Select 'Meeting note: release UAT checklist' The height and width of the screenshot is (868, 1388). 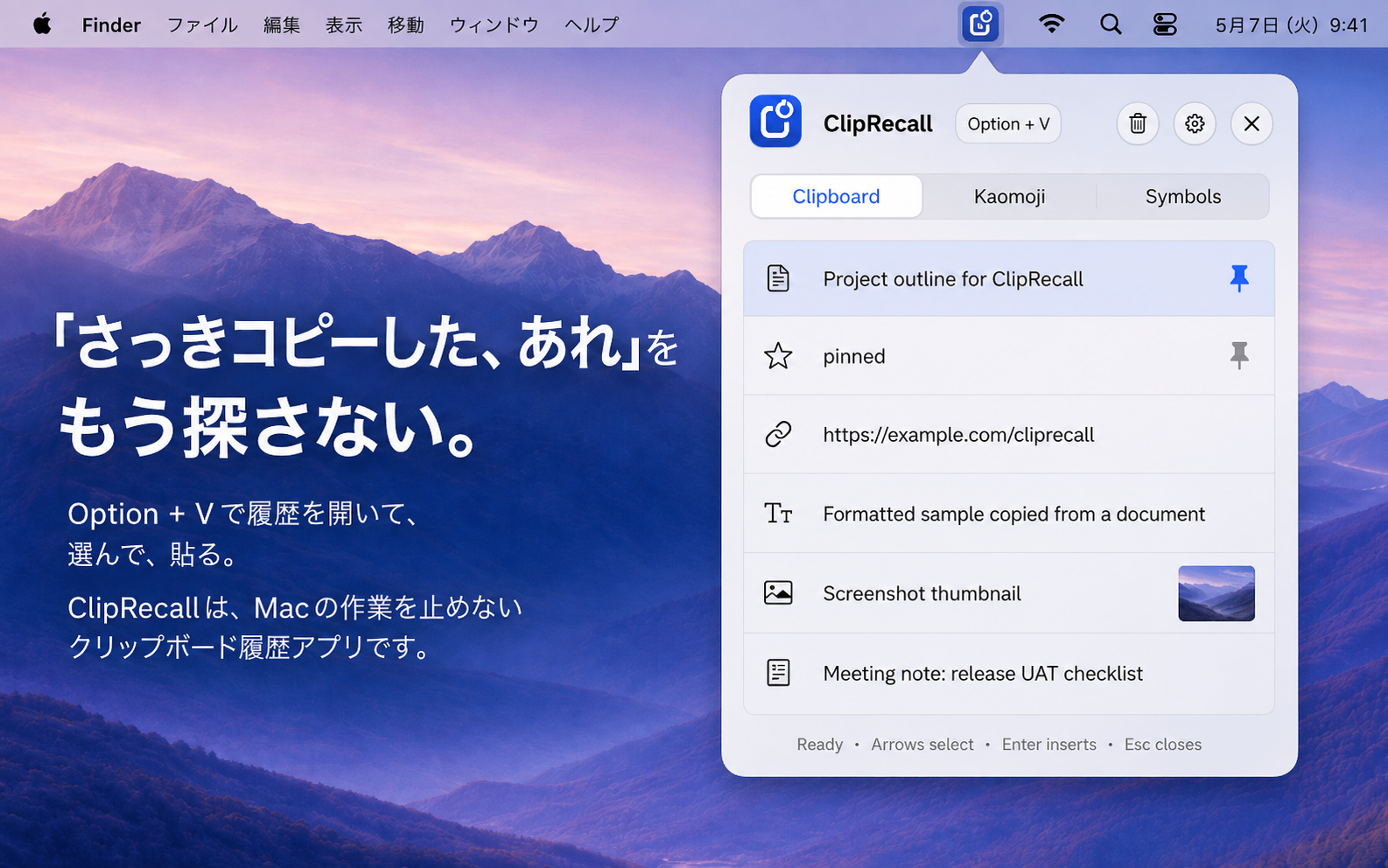(x=1009, y=673)
